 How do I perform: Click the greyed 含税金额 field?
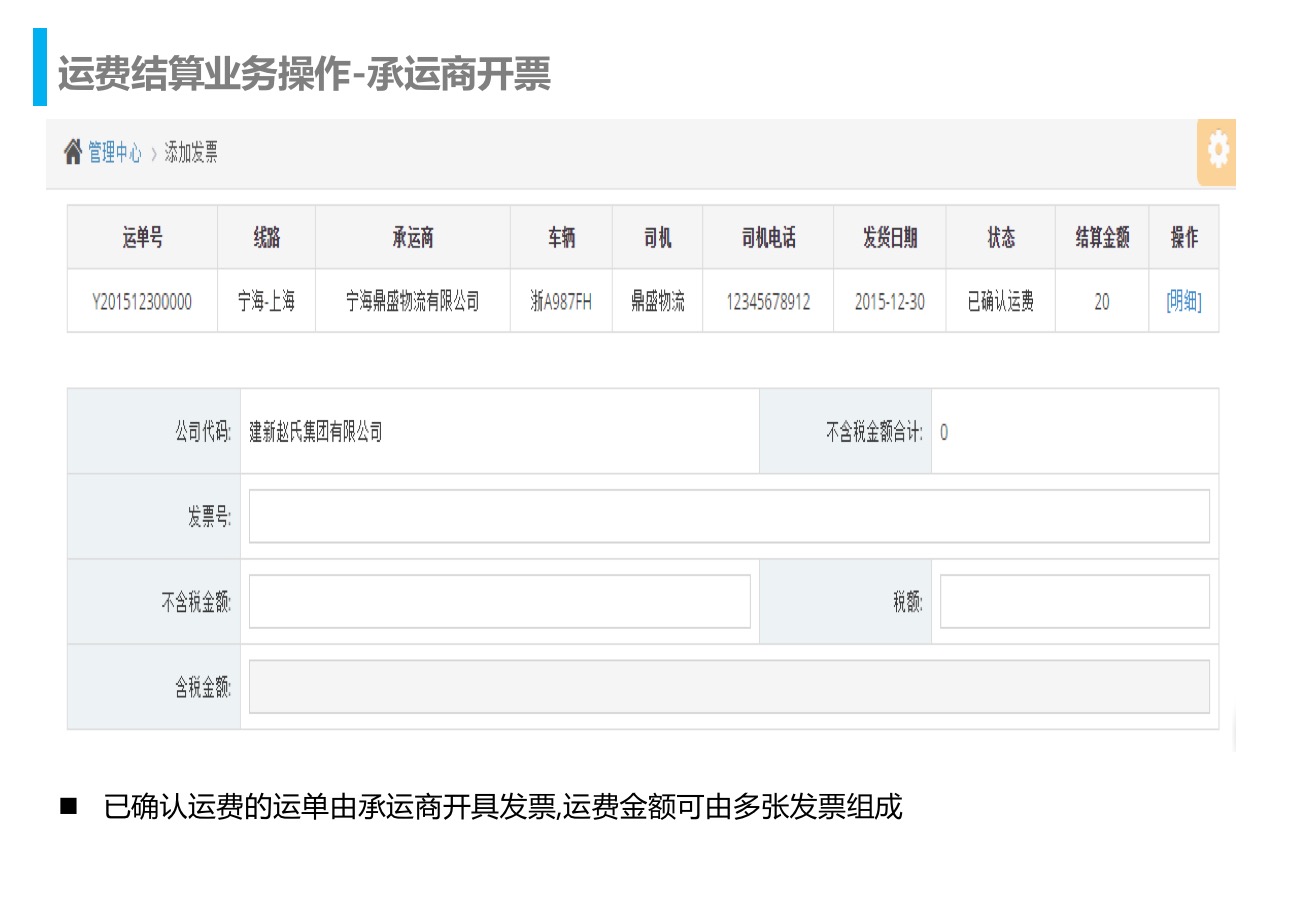(728, 687)
